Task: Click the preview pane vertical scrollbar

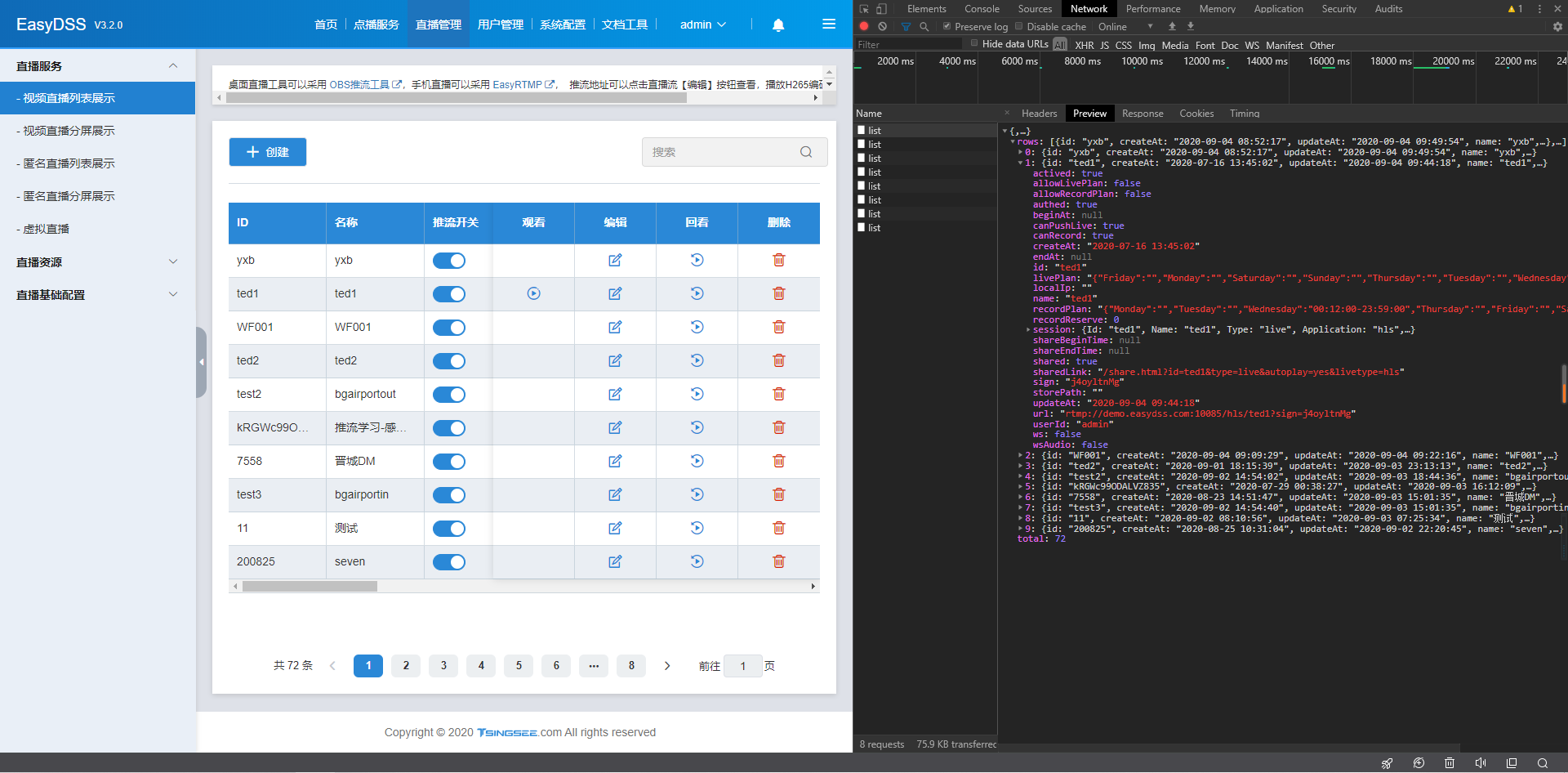Action: 1564,384
